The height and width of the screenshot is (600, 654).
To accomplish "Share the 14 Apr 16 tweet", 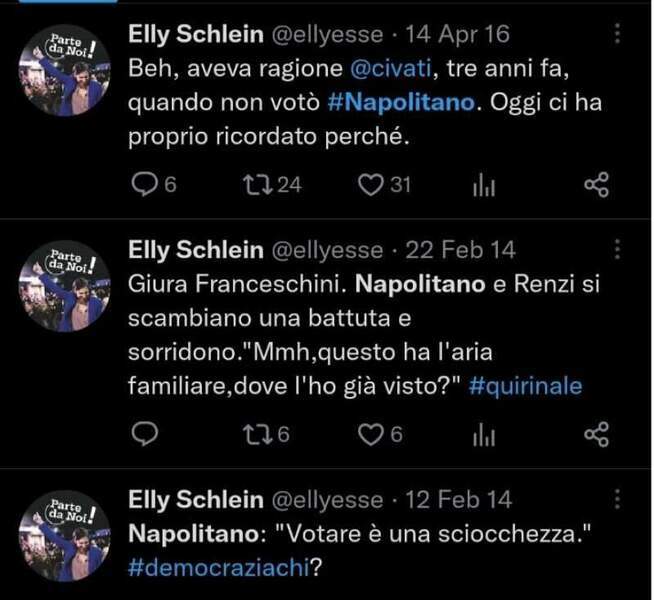I will coord(596,184).
